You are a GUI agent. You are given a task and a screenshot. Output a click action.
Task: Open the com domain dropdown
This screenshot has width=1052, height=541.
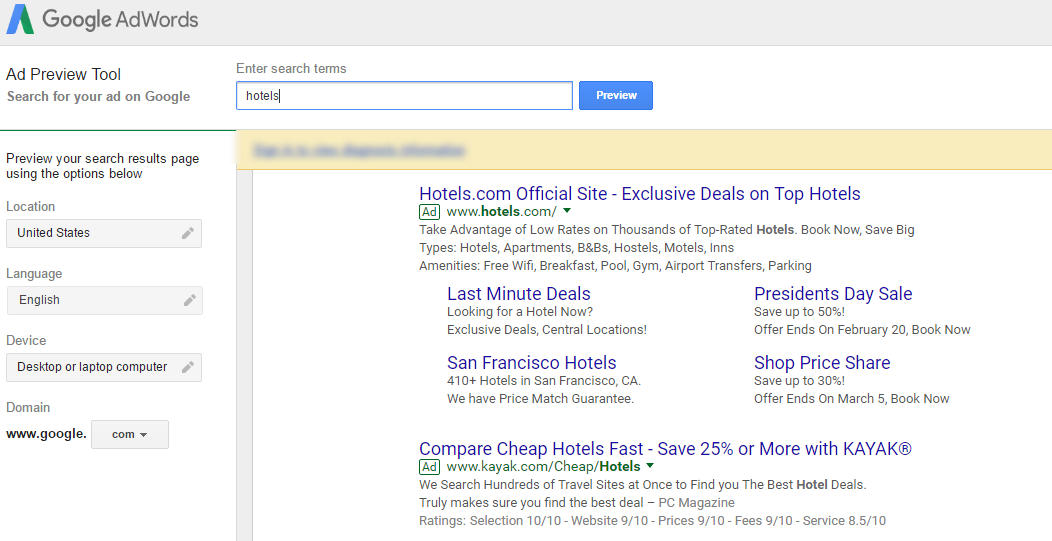click(130, 434)
